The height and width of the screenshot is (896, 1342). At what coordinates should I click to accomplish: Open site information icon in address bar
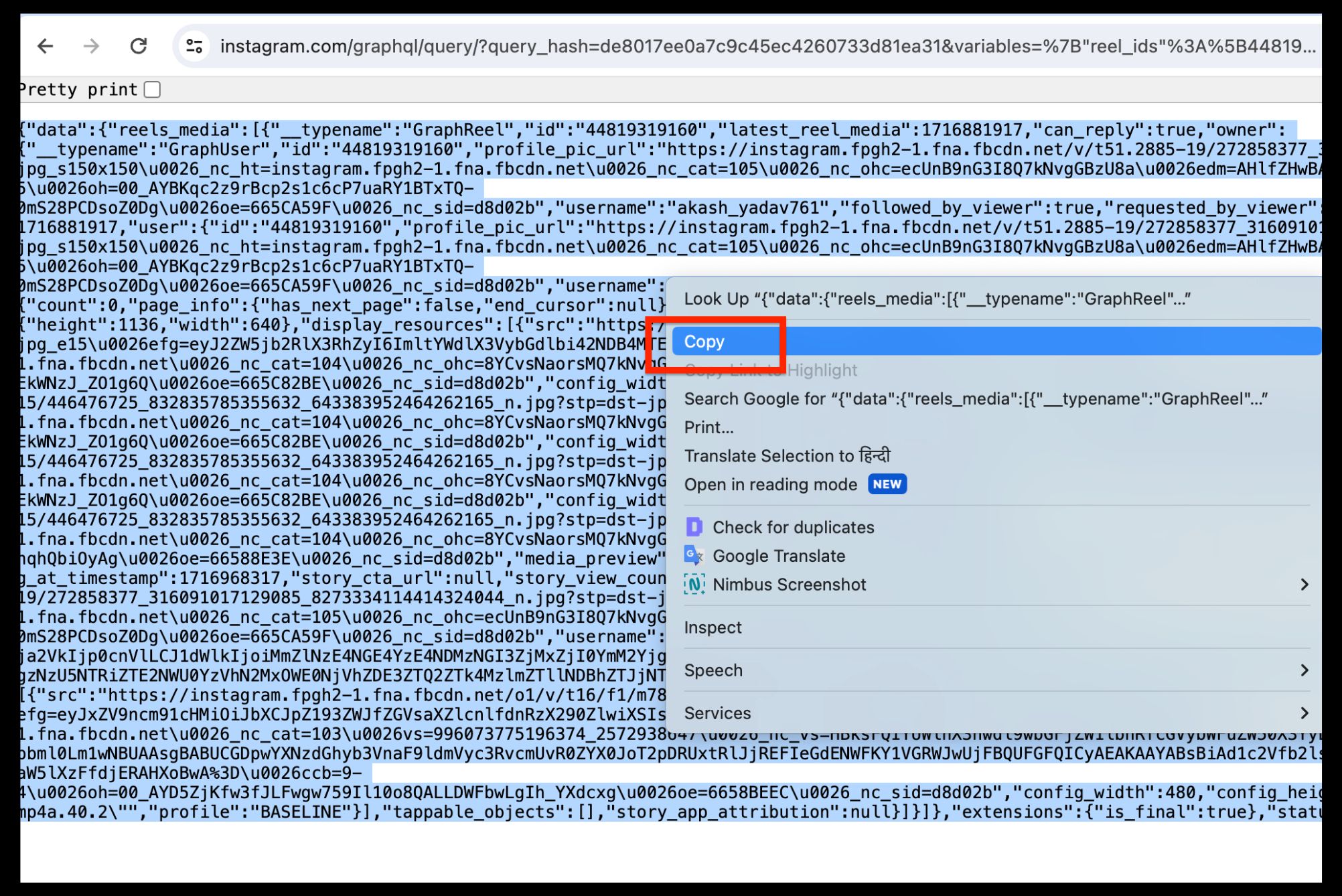pyautogui.click(x=194, y=46)
